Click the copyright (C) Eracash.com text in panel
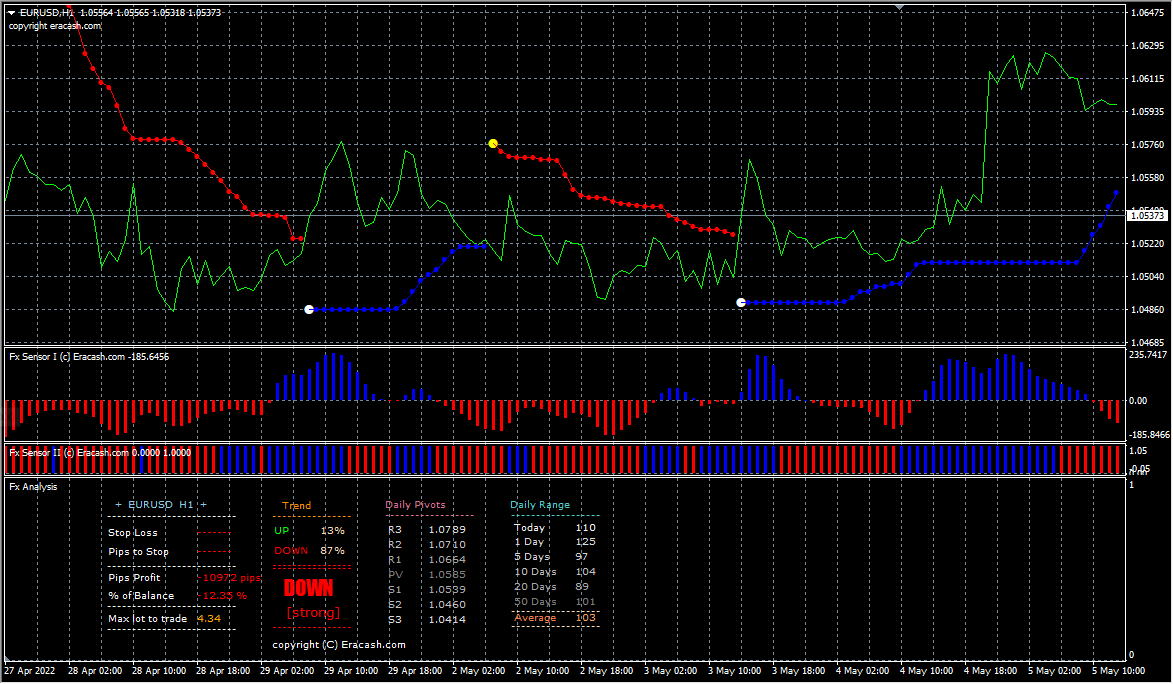 pos(339,645)
